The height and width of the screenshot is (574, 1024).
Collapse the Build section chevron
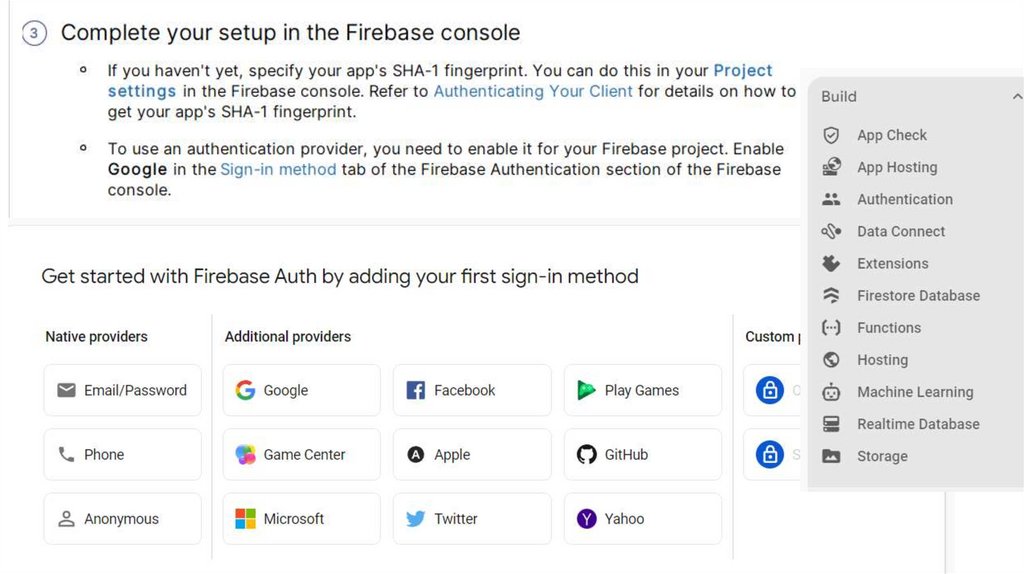pos(1016,97)
